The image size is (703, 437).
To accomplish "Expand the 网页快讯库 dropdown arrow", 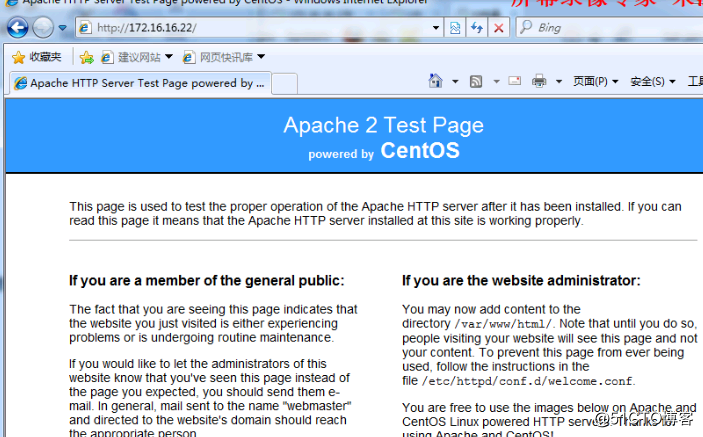I will coord(261,57).
